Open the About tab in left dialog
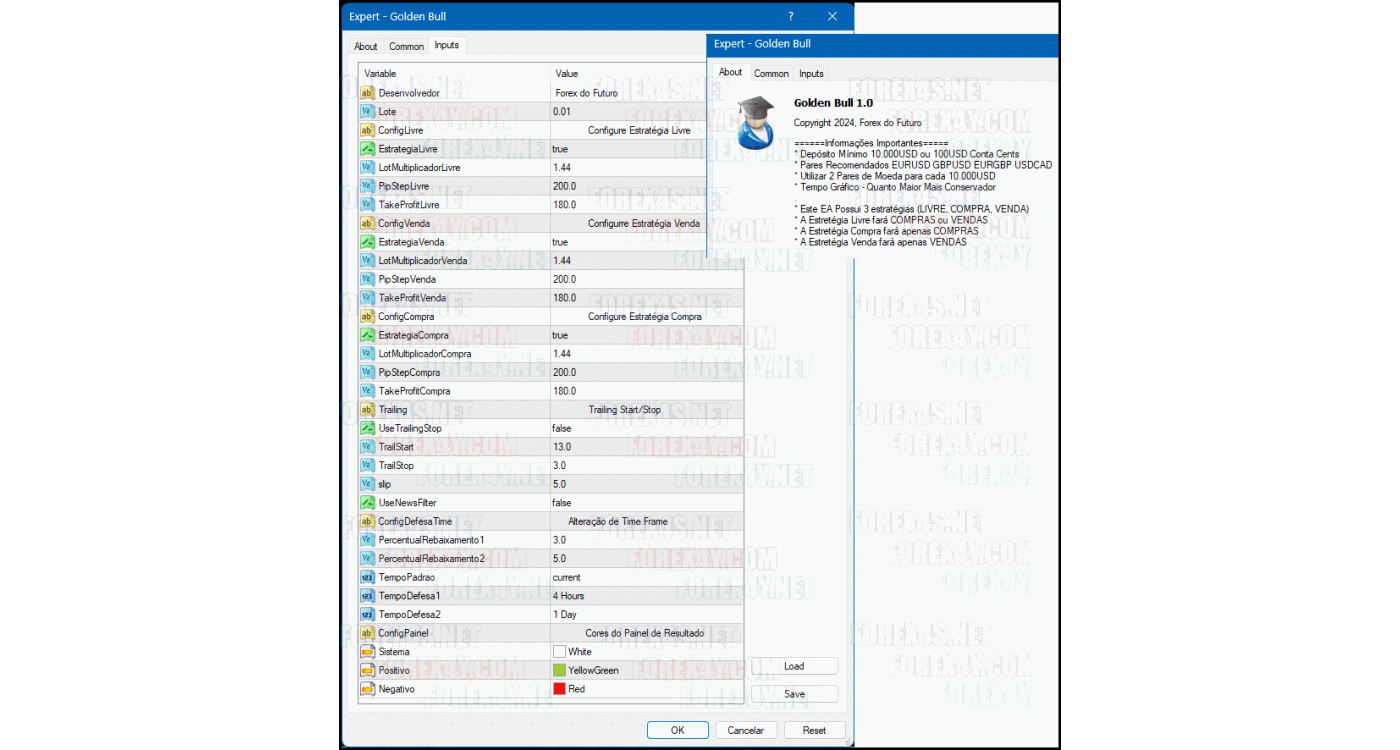The height and width of the screenshot is (750, 1400). (x=366, y=46)
